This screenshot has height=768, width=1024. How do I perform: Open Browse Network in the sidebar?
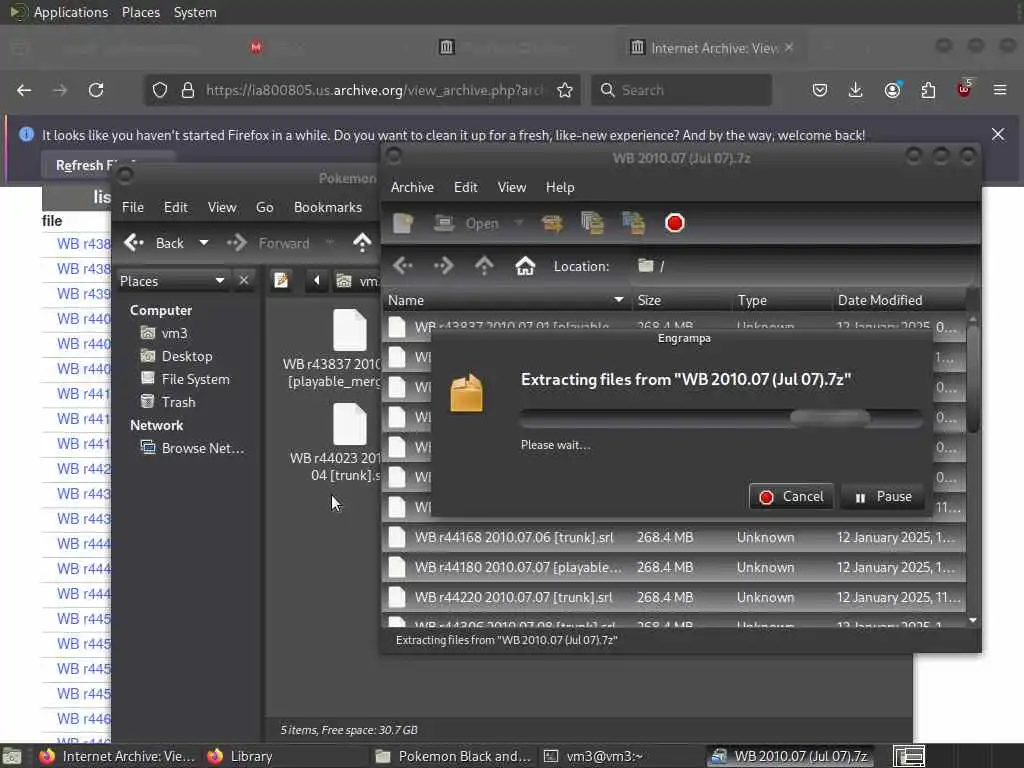193,448
